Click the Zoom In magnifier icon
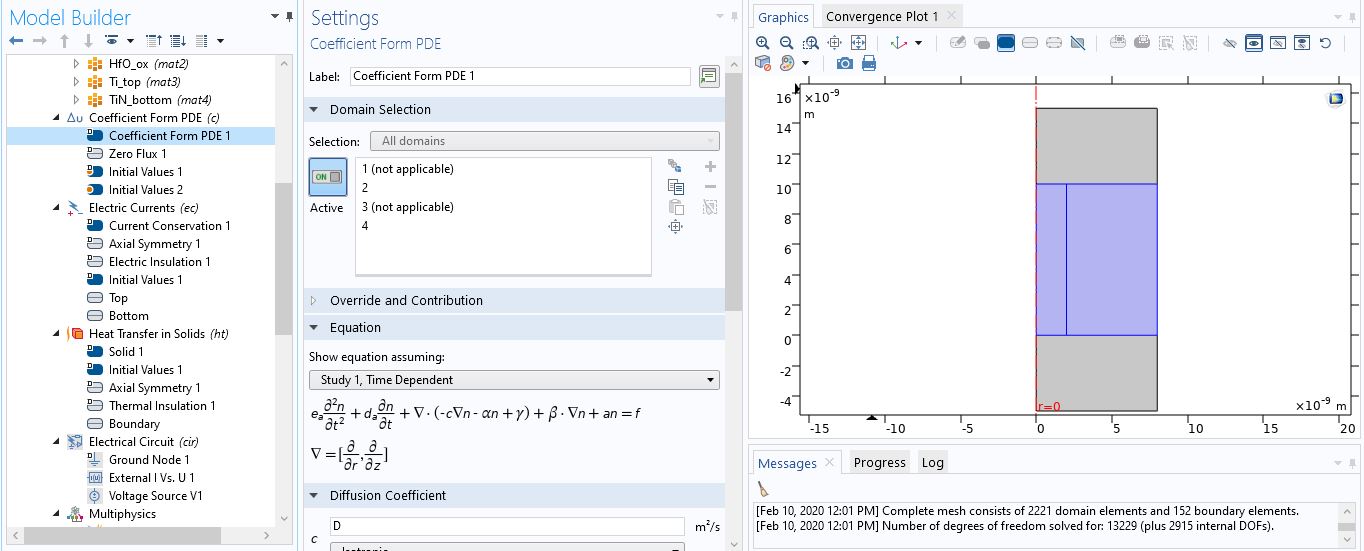1364x551 pixels. coord(763,43)
